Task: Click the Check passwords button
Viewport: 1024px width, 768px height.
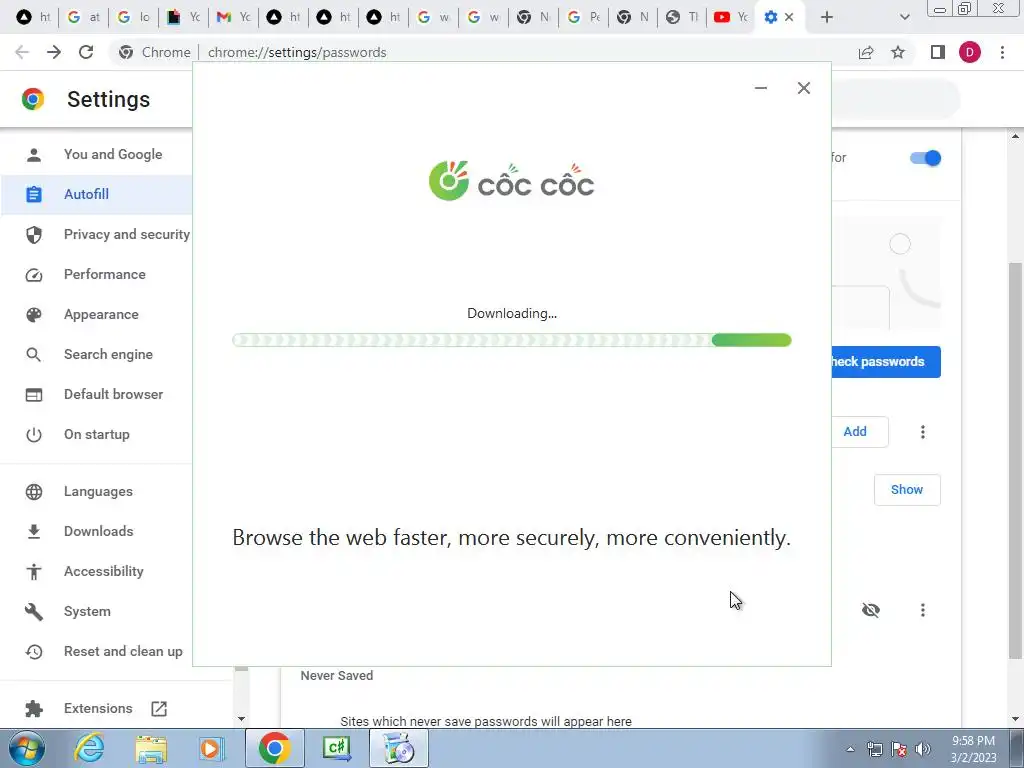Action: [886, 362]
